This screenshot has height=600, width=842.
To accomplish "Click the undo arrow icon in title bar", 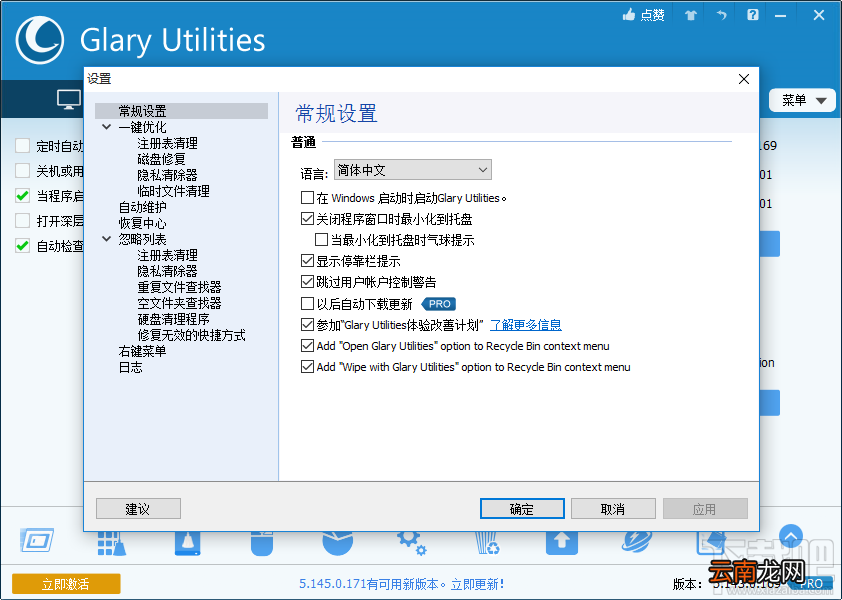I will (721, 15).
